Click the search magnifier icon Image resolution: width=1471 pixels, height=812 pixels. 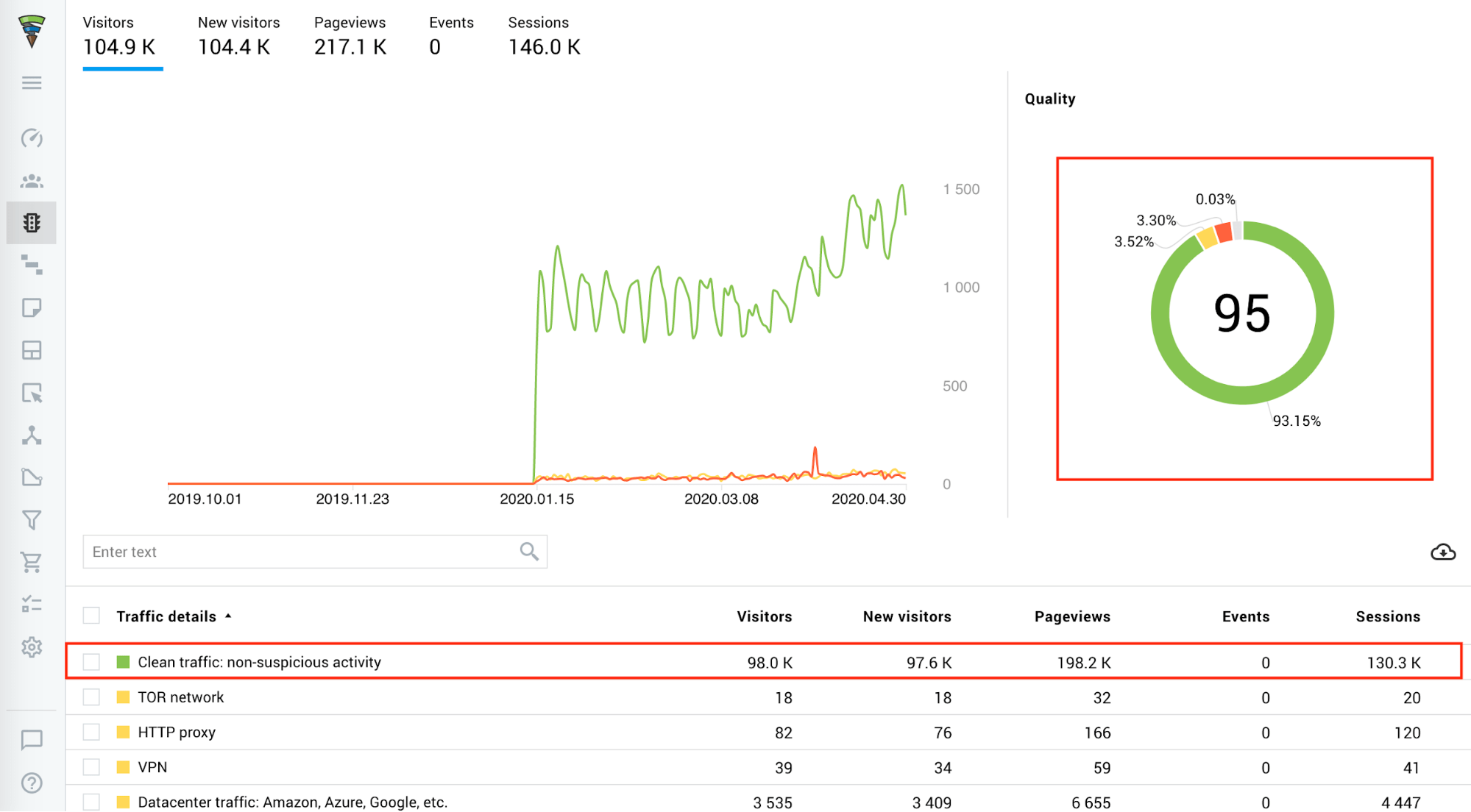[529, 551]
